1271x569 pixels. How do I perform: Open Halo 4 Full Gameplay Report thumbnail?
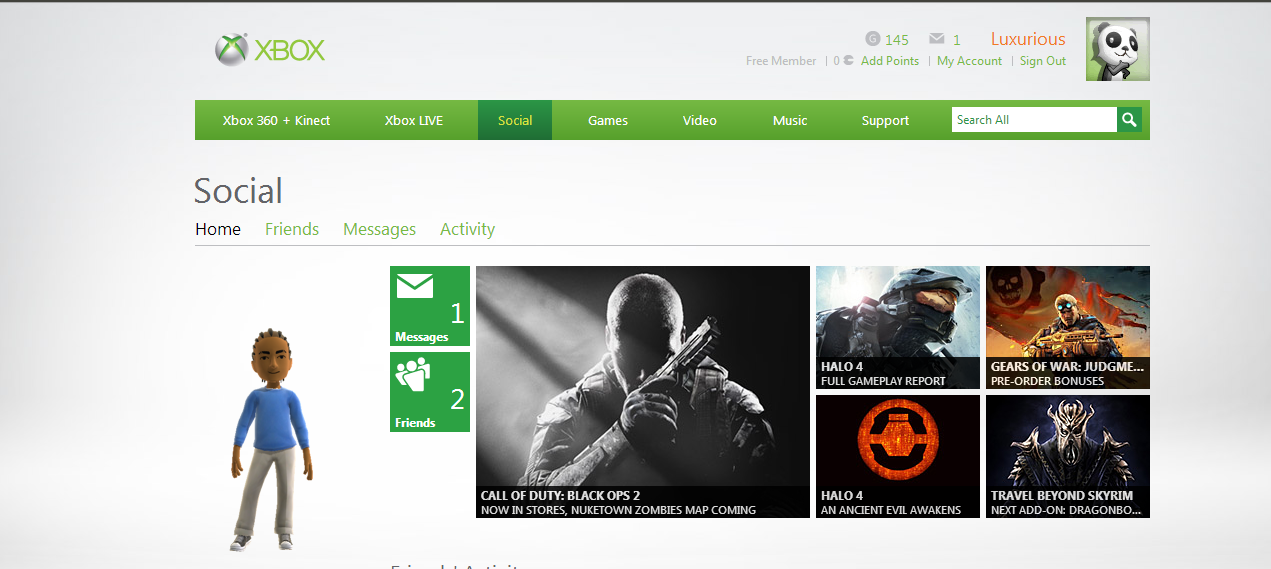coord(898,327)
